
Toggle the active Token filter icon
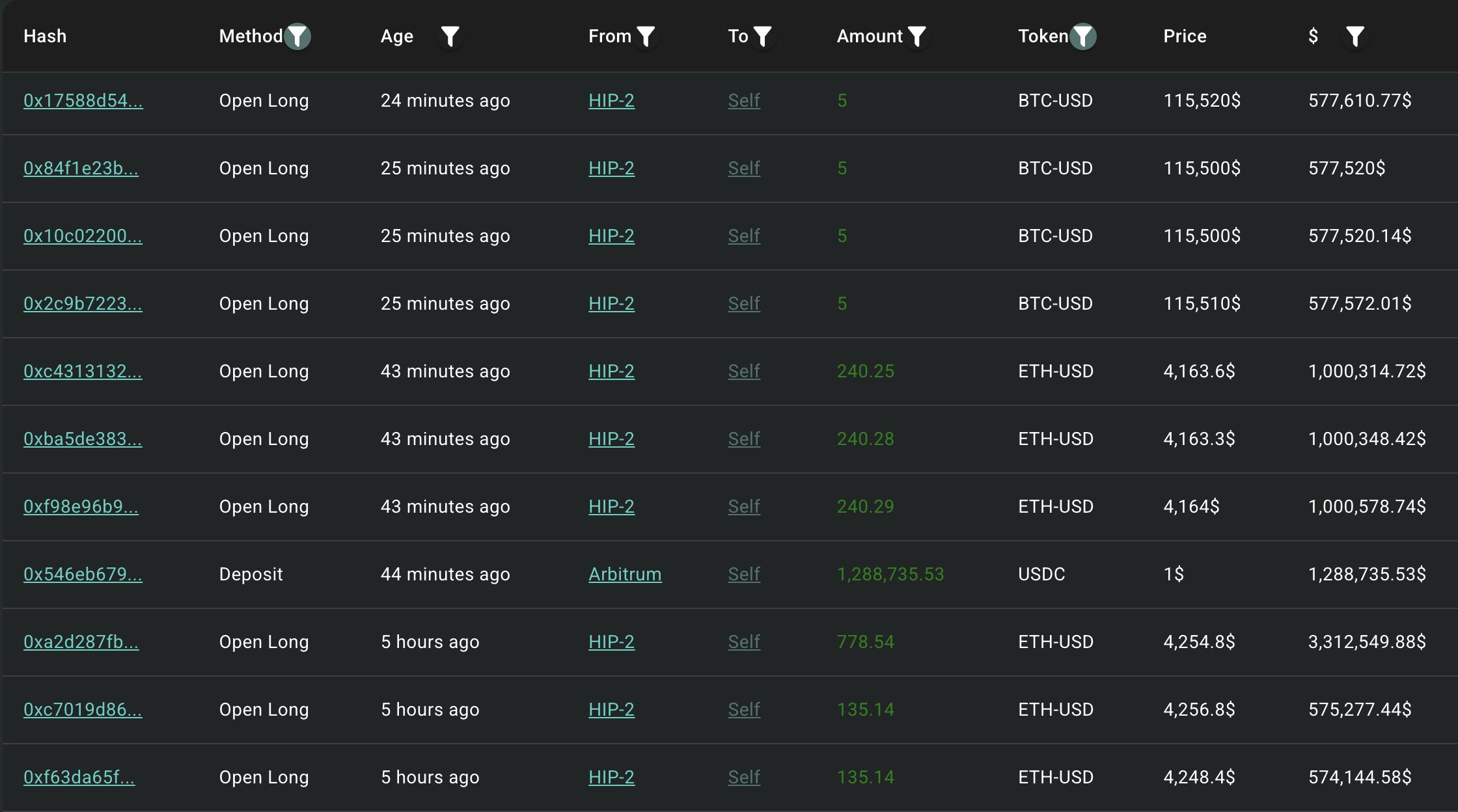[1083, 36]
